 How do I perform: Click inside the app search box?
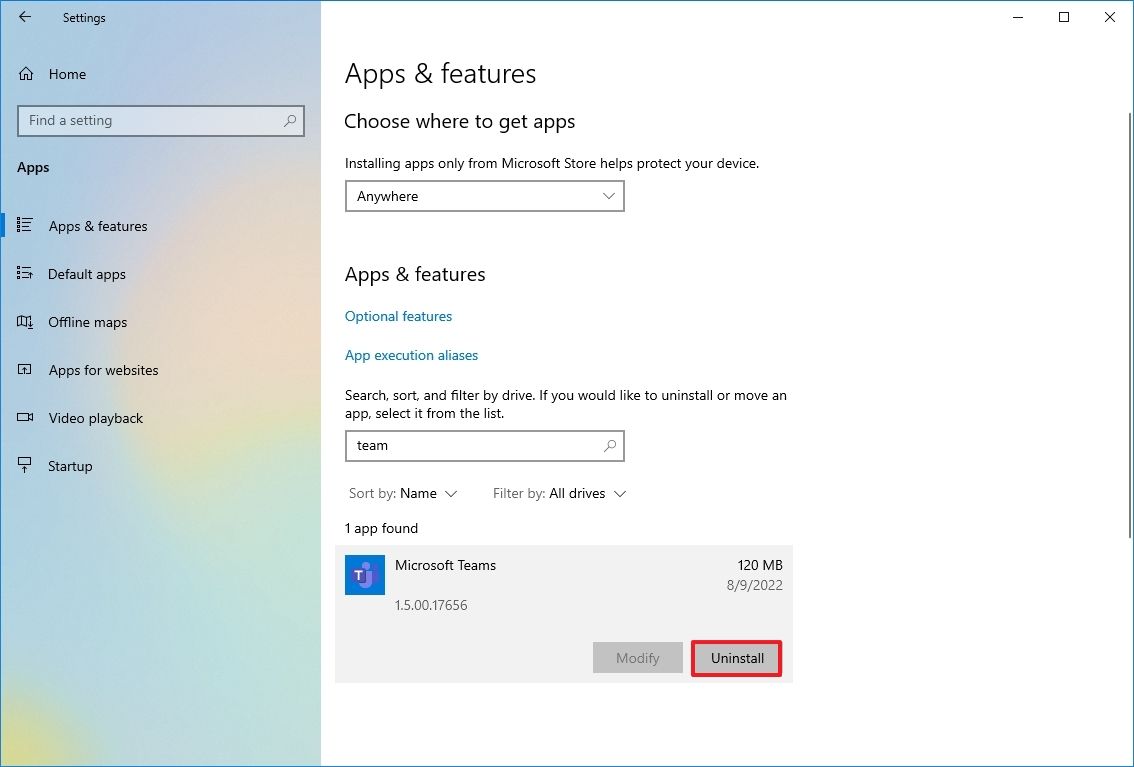point(470,445)
